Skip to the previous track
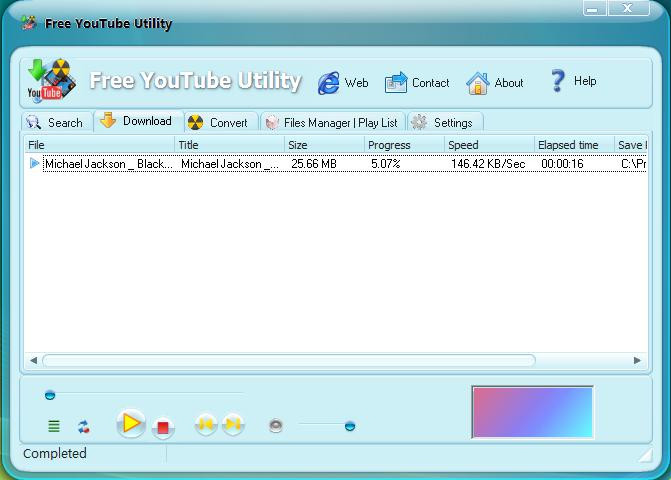Screen dimensions: 671x480 [206, 424]
